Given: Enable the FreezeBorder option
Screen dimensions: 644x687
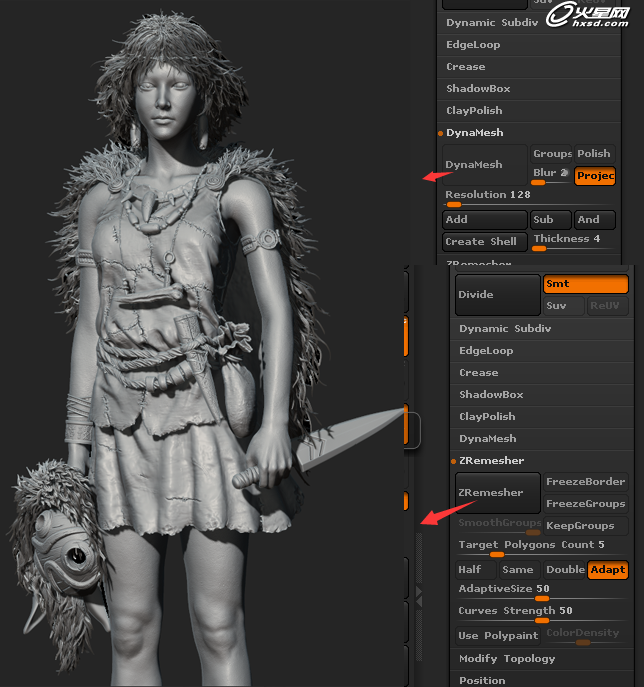Looking at the screenshot, I should pos(586,482).
